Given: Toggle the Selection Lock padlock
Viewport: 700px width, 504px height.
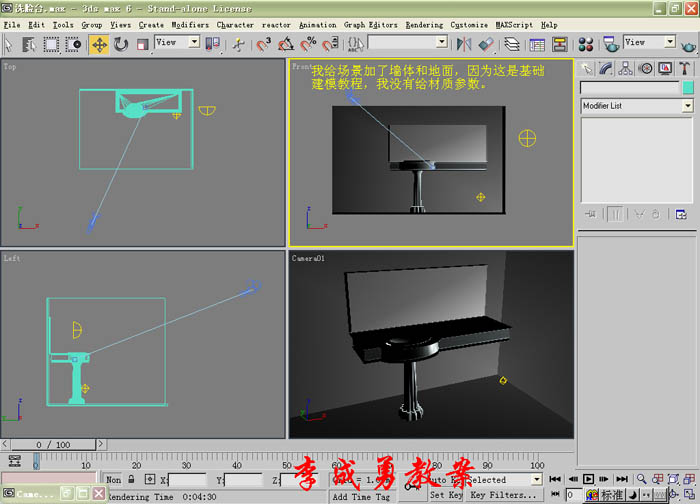Looking at the screenshot, I should tap(131, 479).
